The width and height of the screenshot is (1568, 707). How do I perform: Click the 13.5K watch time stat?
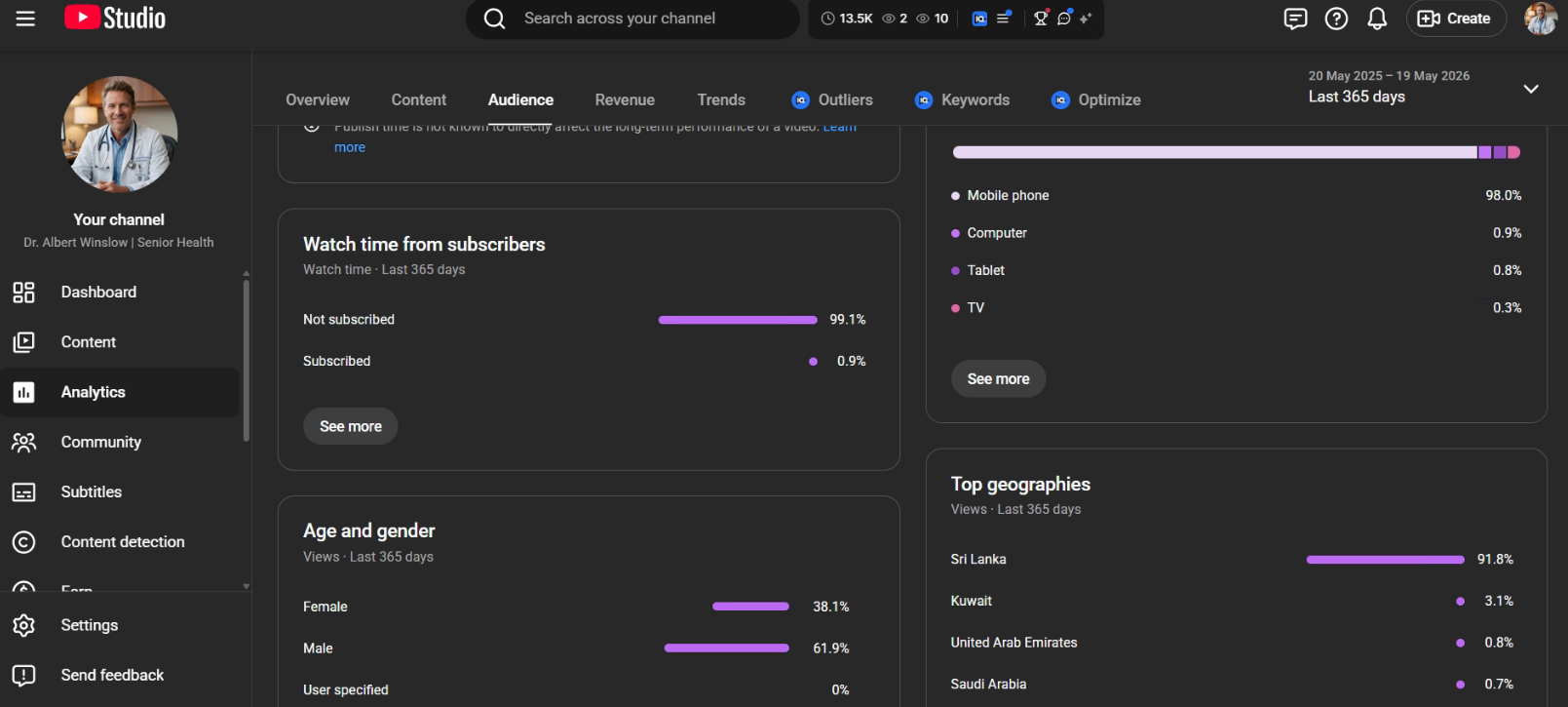click(847, 19)
